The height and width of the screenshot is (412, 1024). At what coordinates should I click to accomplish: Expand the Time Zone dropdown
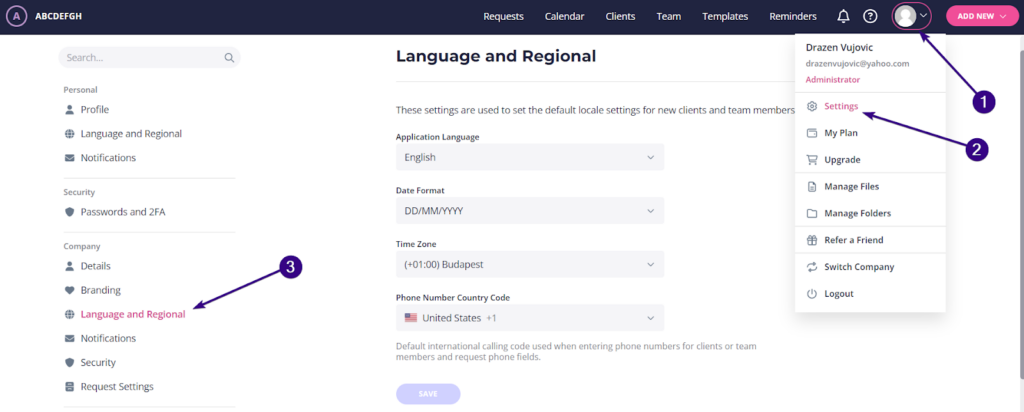click(x=529, y=265)
